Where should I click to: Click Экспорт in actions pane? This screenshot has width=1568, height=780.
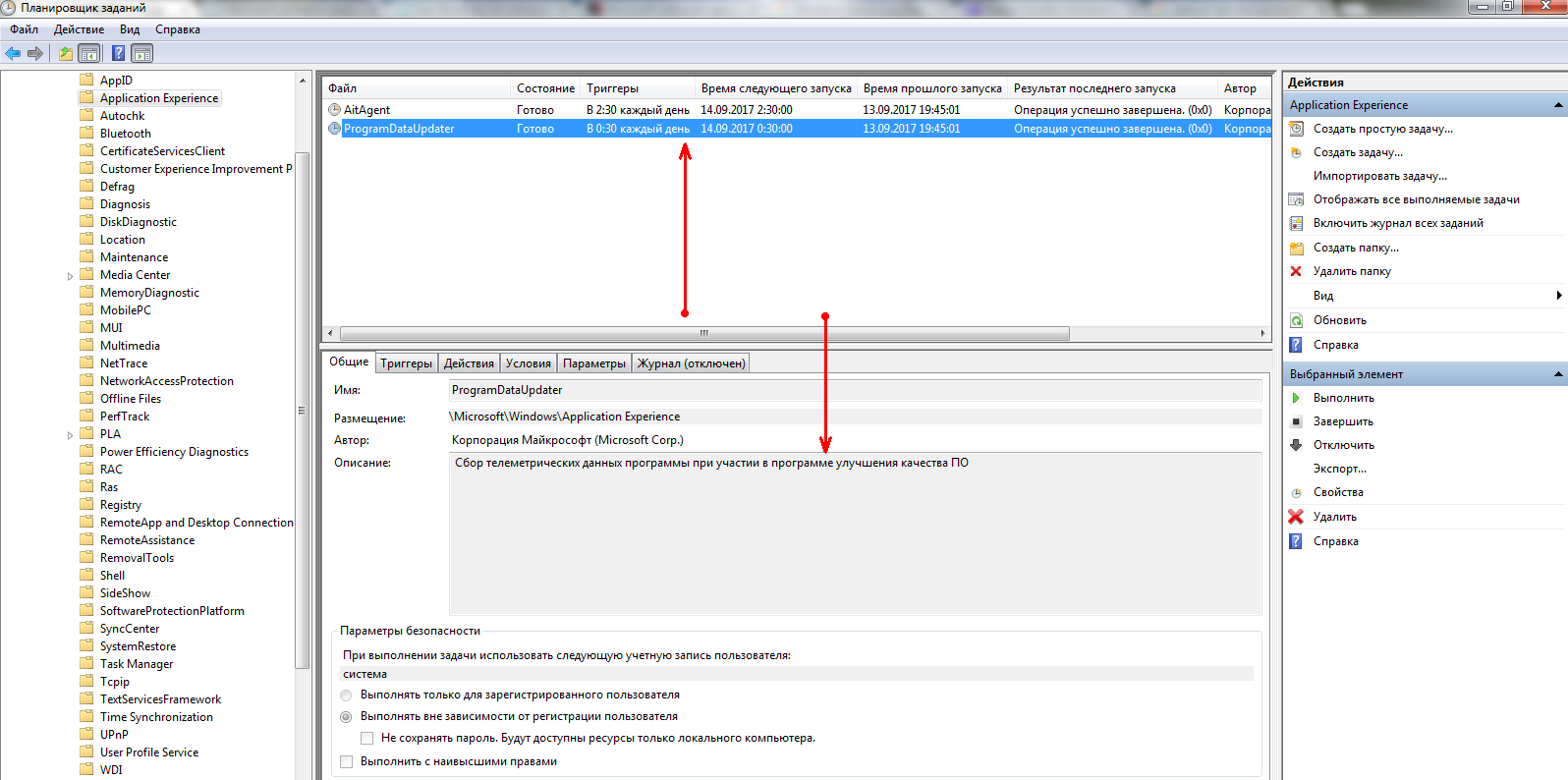(x=1339, y=469)
